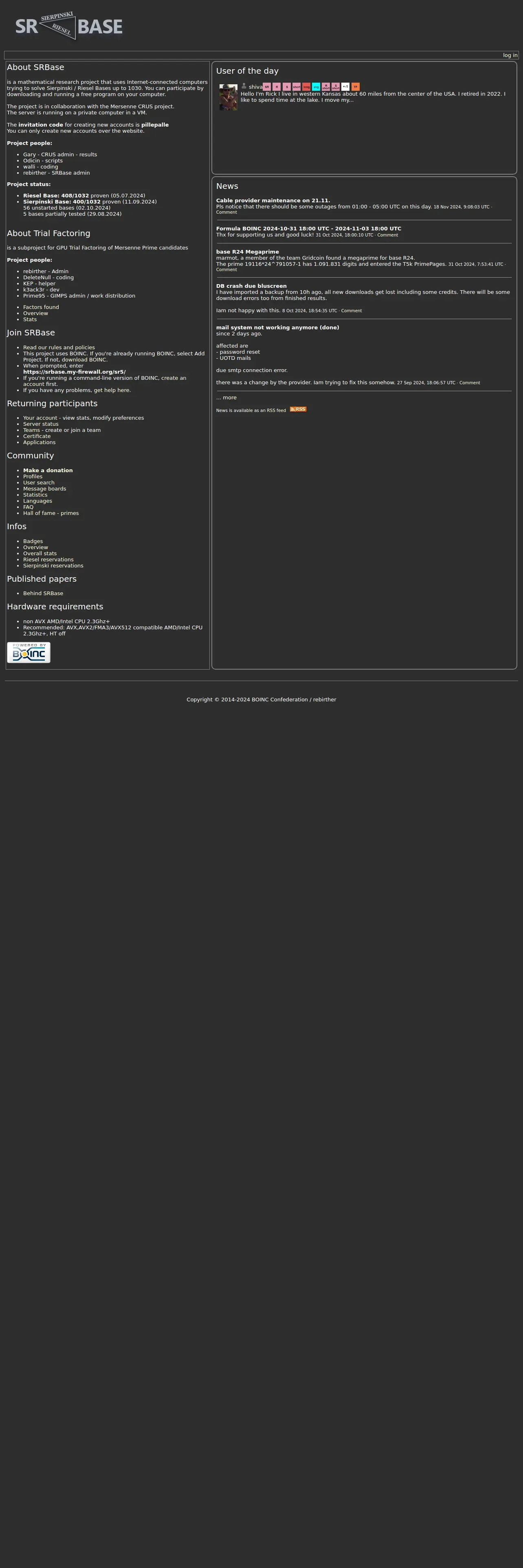Open Comment on the mail system news
Image resolution: width=523 pixels, height=1568 pixels.
[x=469, y=383]
